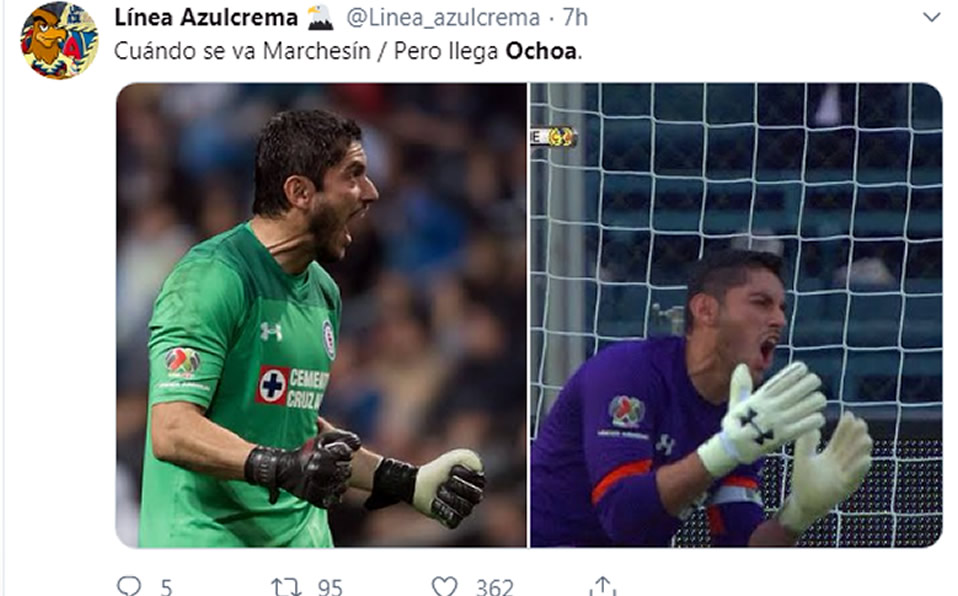
Task: Click the 'Cuándo se va Marchesín' text
Action: pos(242,51)
